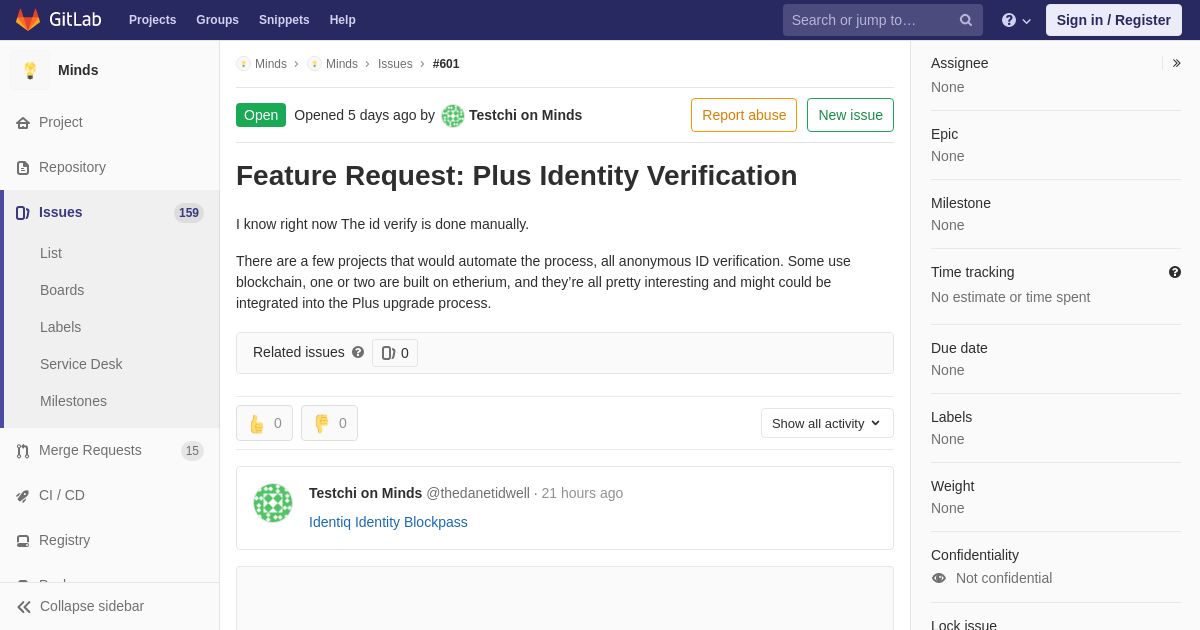Click first Minds breadcrumb lightbulb icon
This screenshot has height=630, width=1200.
[x=244, y=64]
